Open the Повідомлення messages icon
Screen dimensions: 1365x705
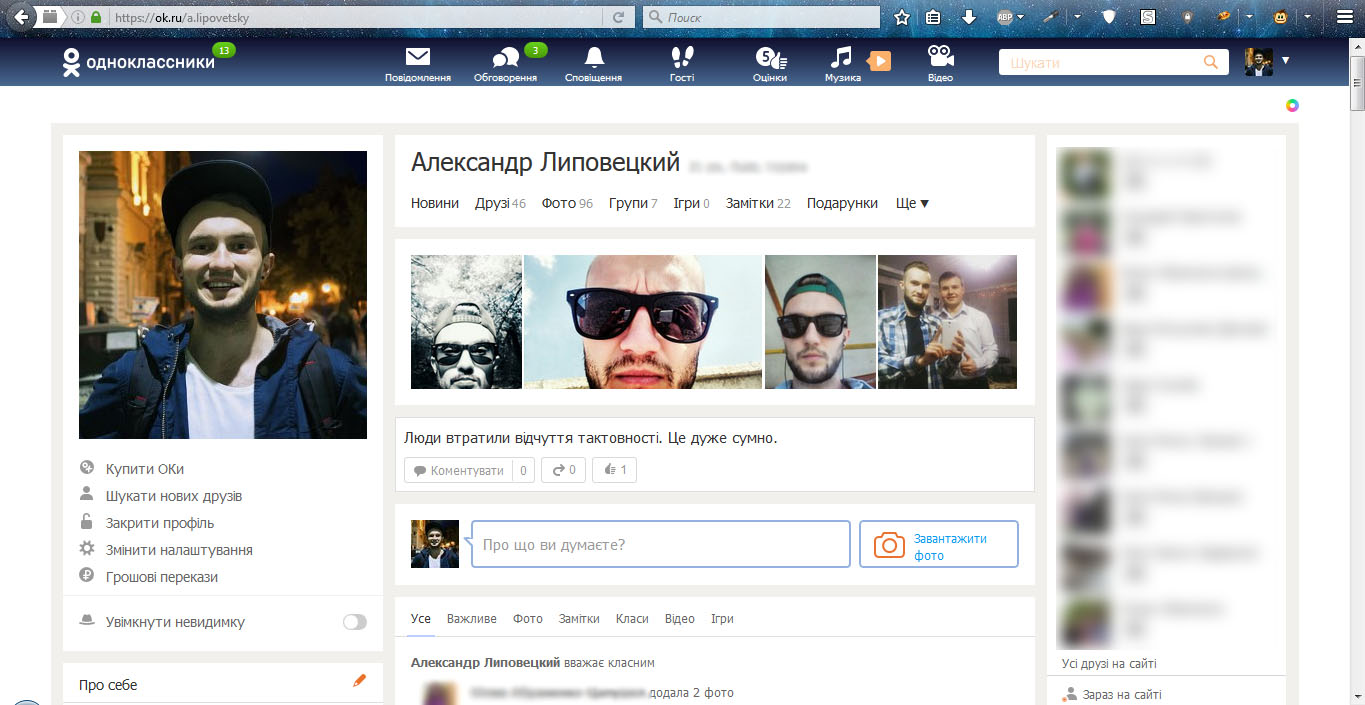[x=417, y=57]
